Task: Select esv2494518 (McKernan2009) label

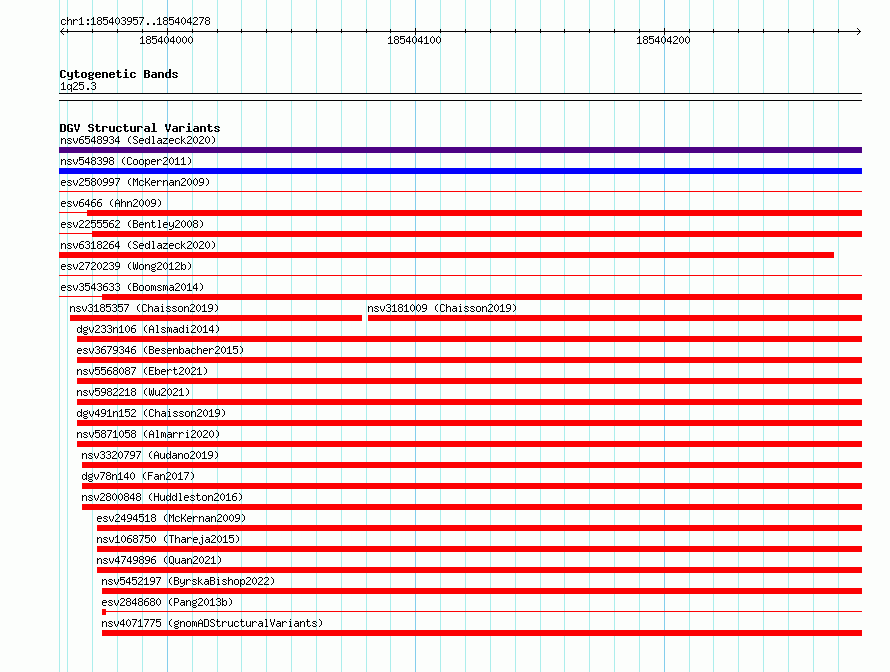Action: pos(171,518)
